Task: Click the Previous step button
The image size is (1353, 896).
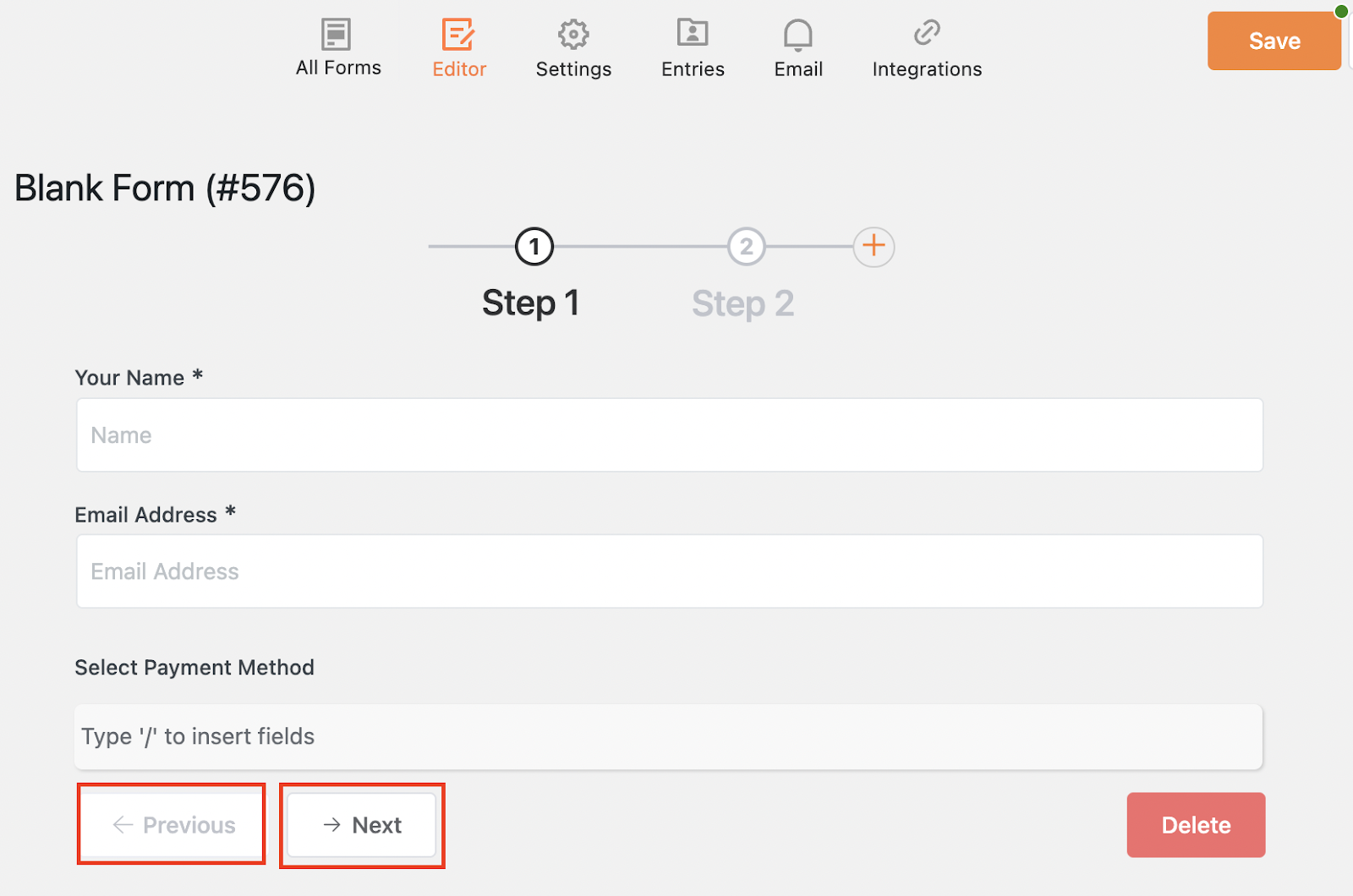Action: [x=173, y=825]
